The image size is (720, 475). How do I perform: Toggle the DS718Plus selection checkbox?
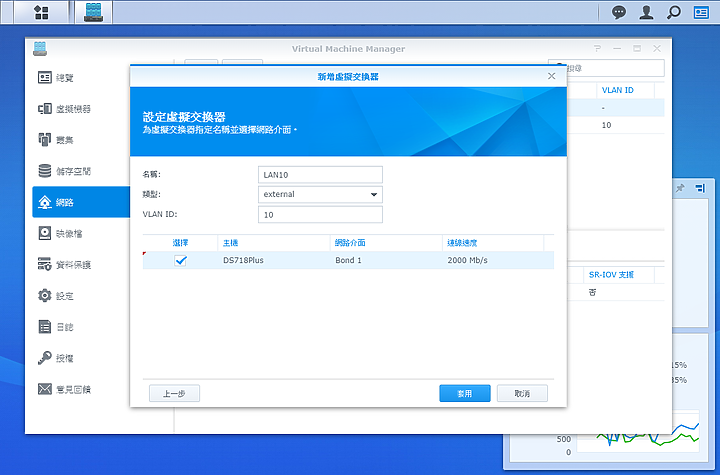click(180, 260)
